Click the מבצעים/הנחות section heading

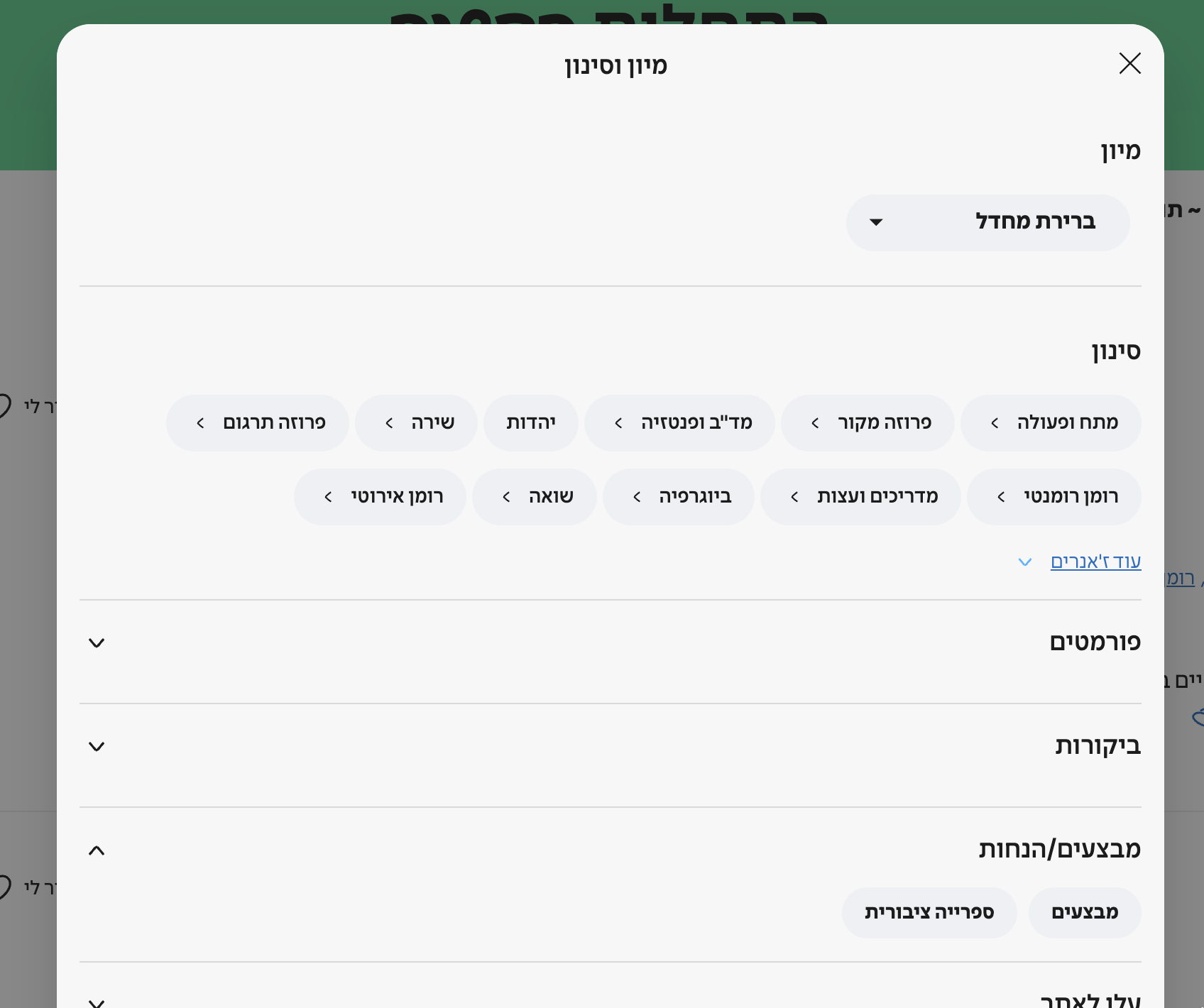click(x=1060, y=850)
